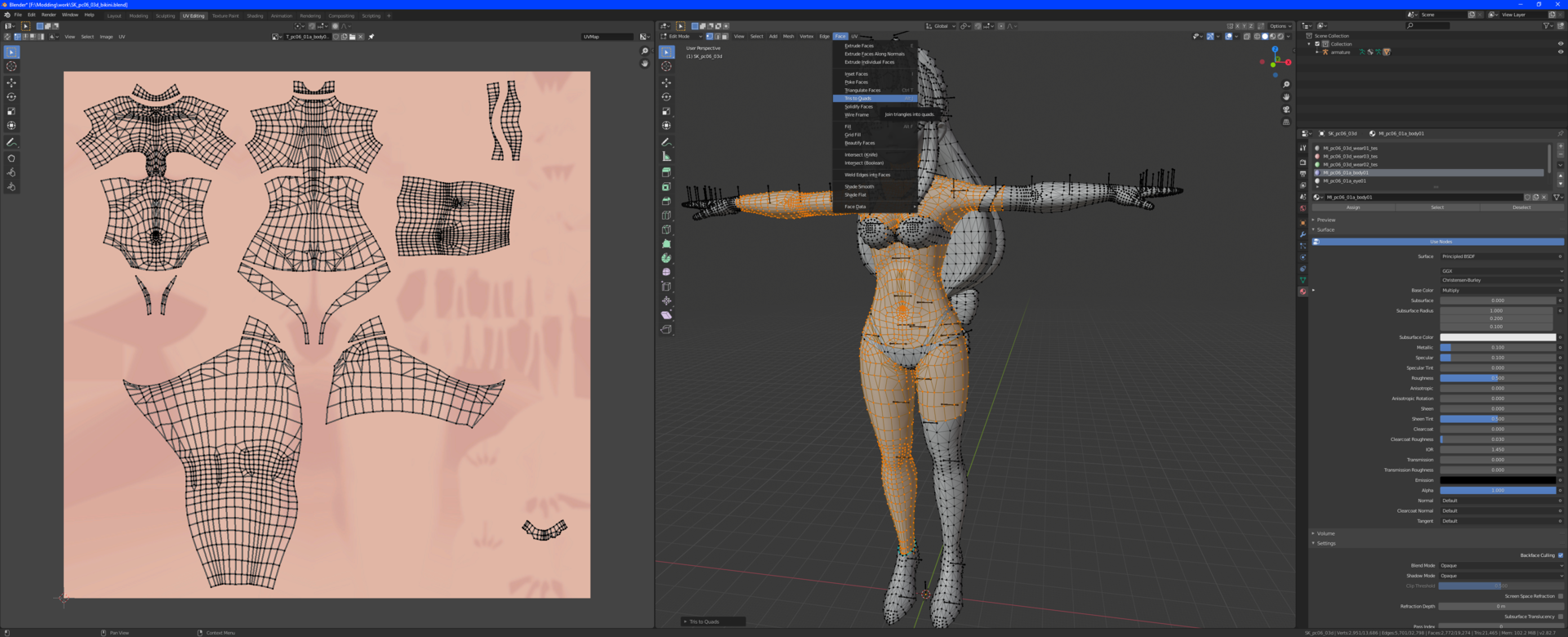Viewport: 1568px width, 637px height.
Task: Select the Rotate tool in UV editor
Action: [11, 96]
